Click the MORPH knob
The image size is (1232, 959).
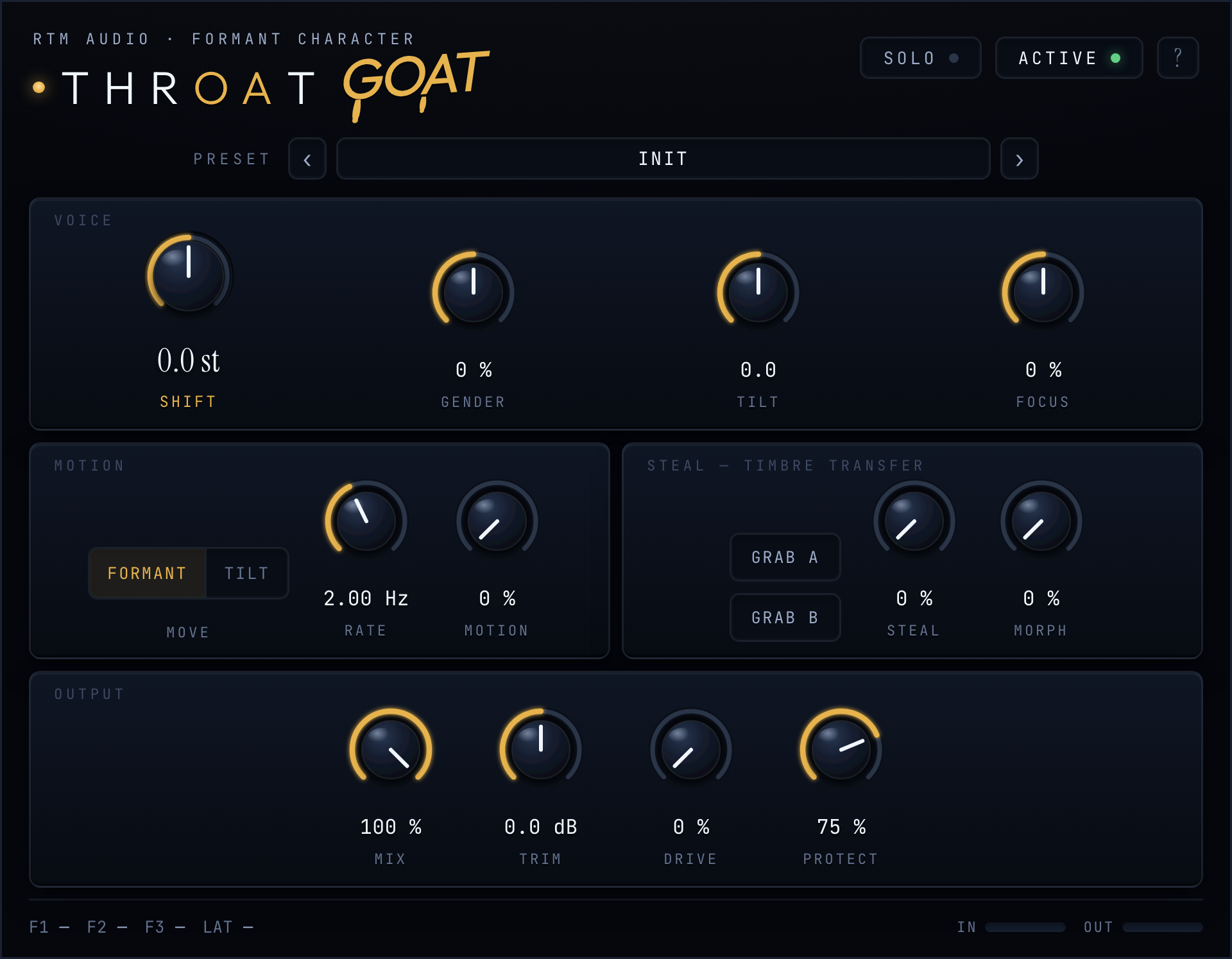coord(1041,521)
